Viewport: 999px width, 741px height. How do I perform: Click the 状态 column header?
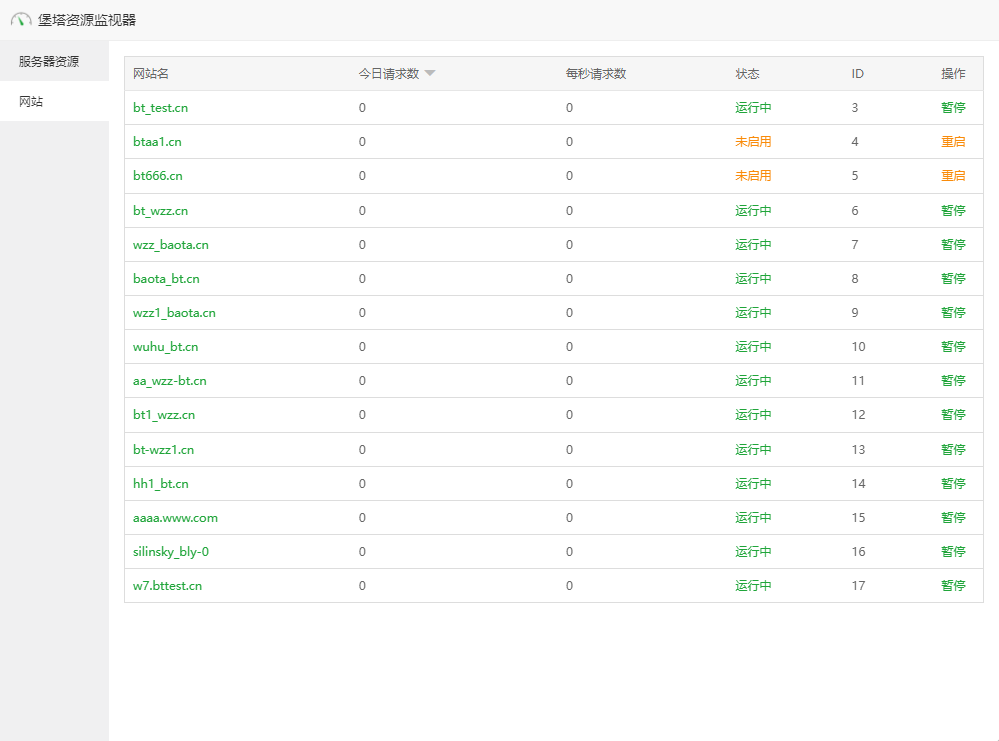(747, 74)
